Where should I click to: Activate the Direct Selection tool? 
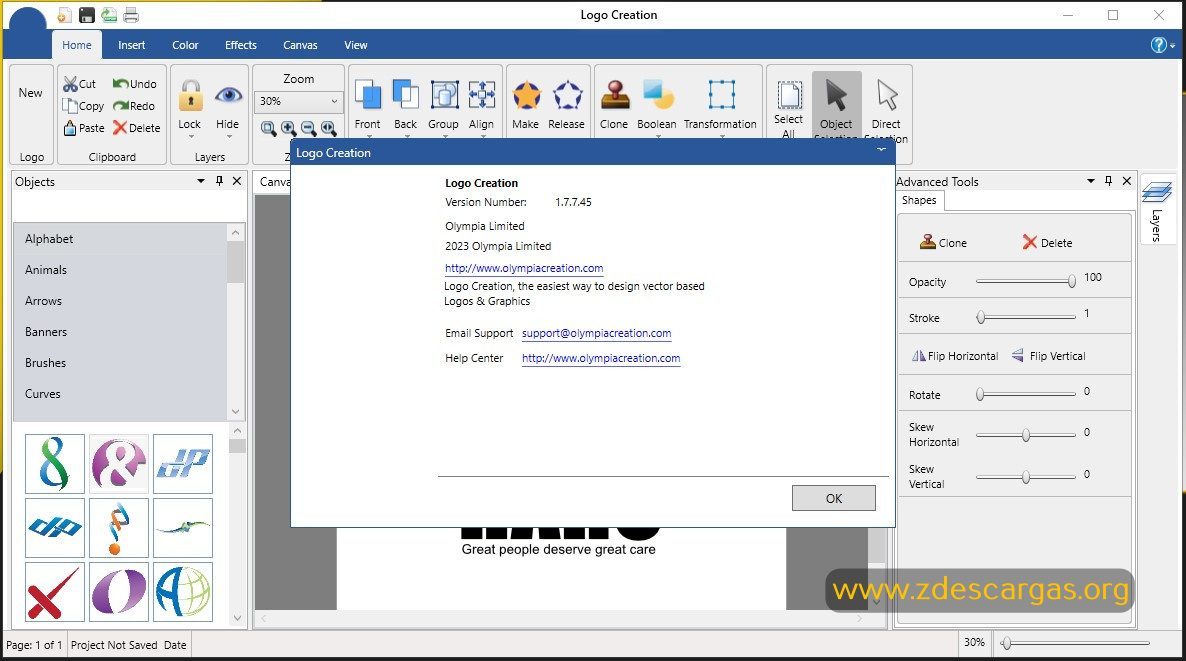pos(886,108)
